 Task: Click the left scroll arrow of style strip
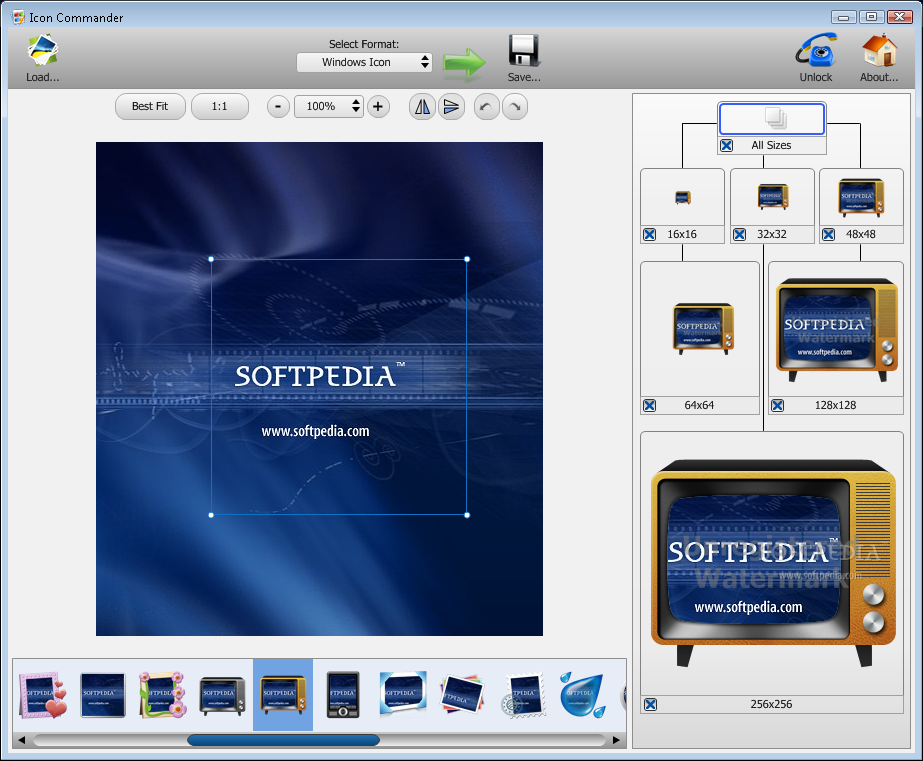(x=22, y=740)
